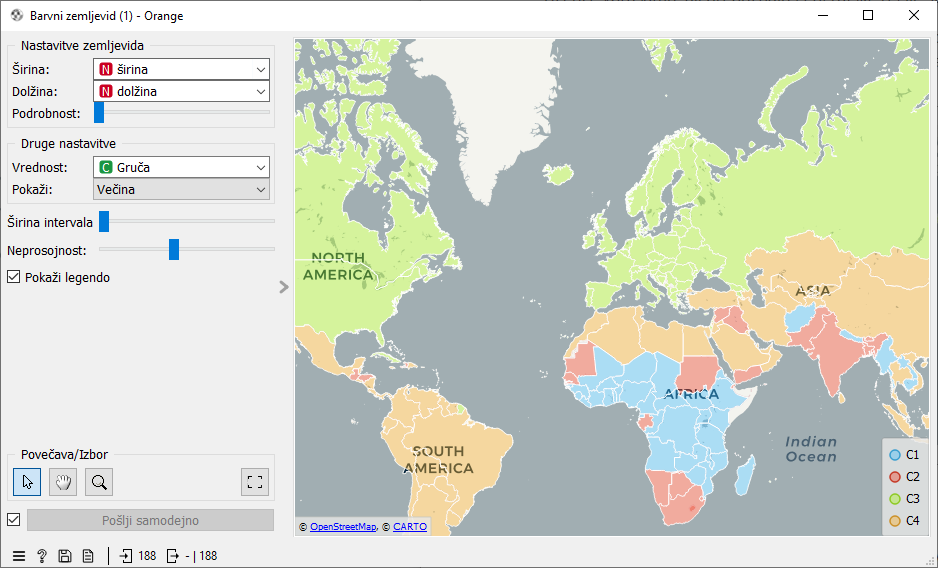This screenshot has height=568, width=938.
Task: Expand the Širina attribute dropdown
Action: point(181,70)
